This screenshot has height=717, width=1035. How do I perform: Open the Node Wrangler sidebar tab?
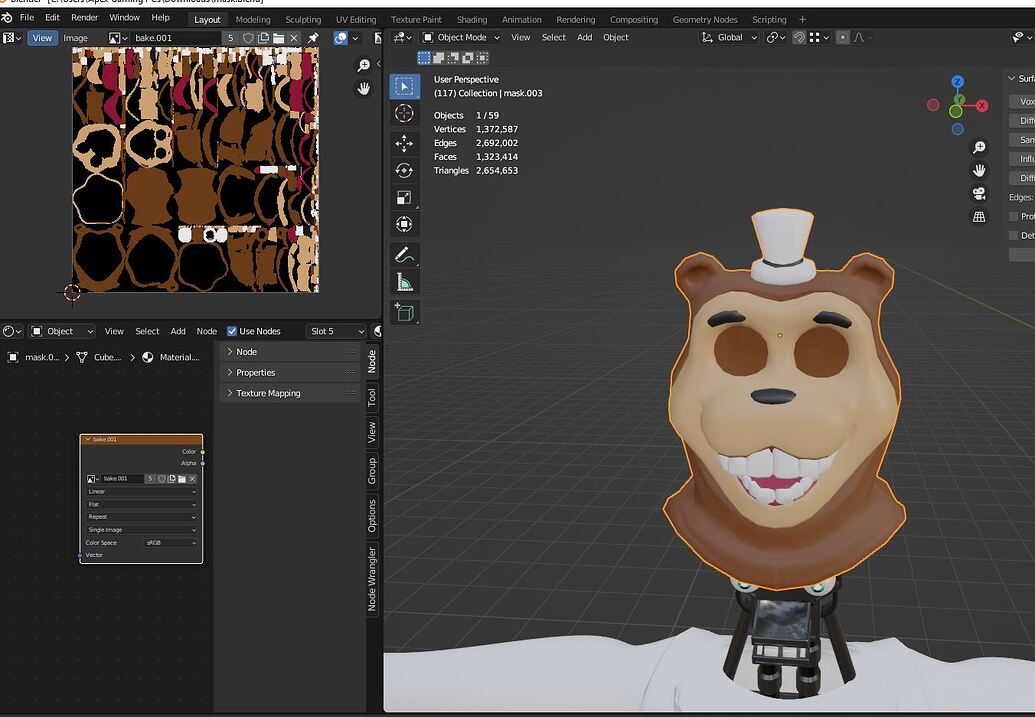pos(372,578)
